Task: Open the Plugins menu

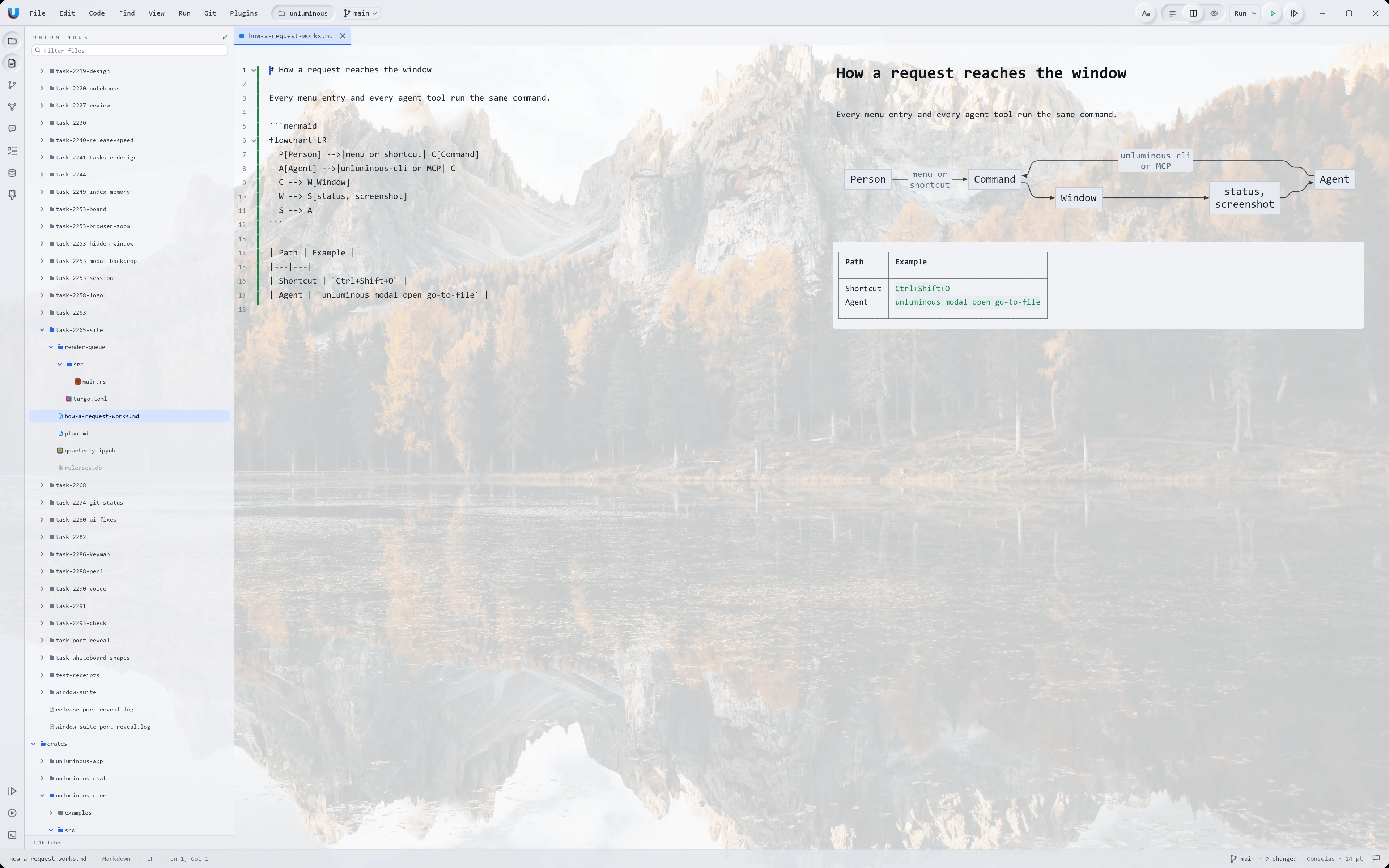Action: tap(243, 13)
